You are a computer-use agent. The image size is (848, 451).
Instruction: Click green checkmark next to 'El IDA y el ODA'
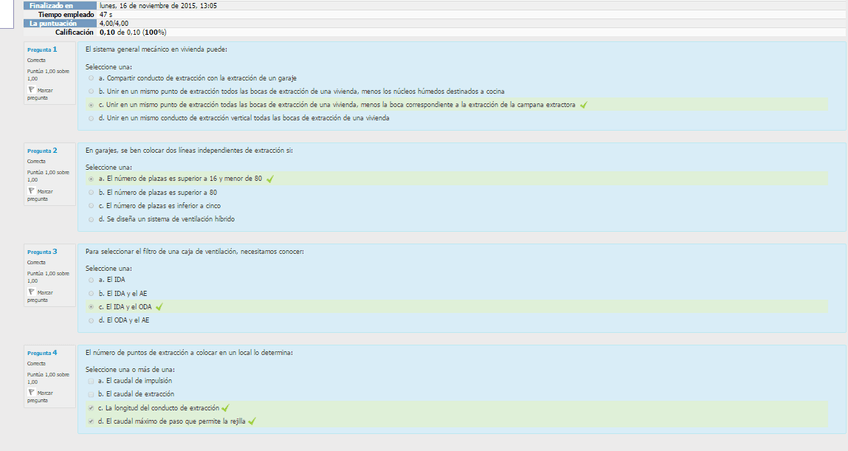point(159,306)
